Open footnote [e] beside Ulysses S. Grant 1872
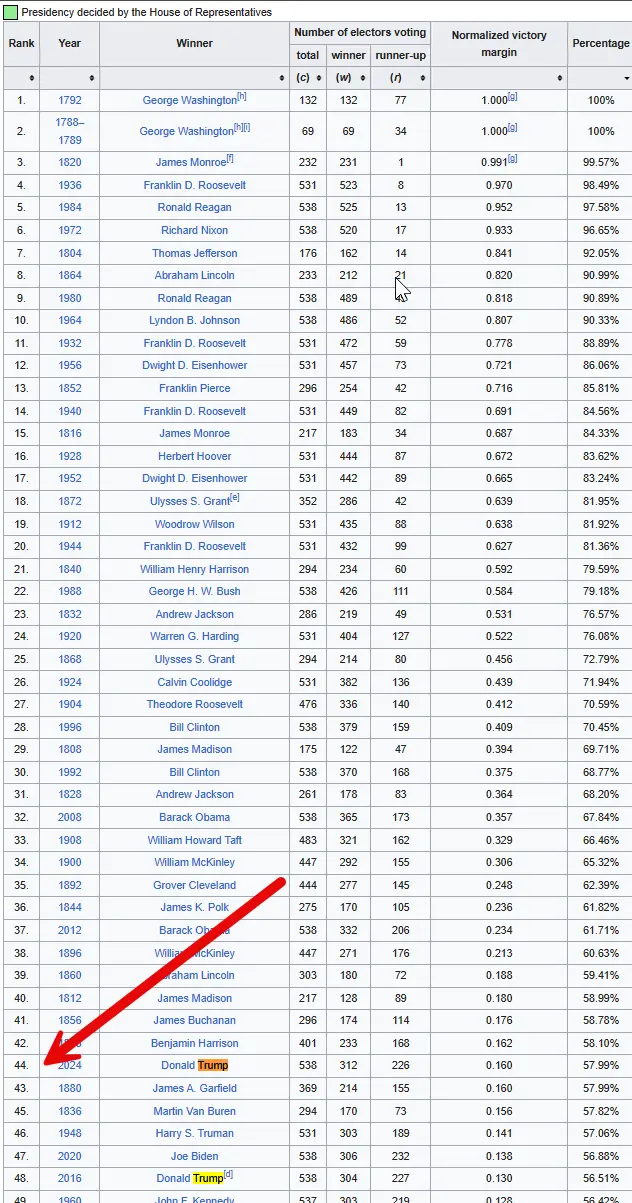Screen dimensions: 632x1203 coord(235,497)
